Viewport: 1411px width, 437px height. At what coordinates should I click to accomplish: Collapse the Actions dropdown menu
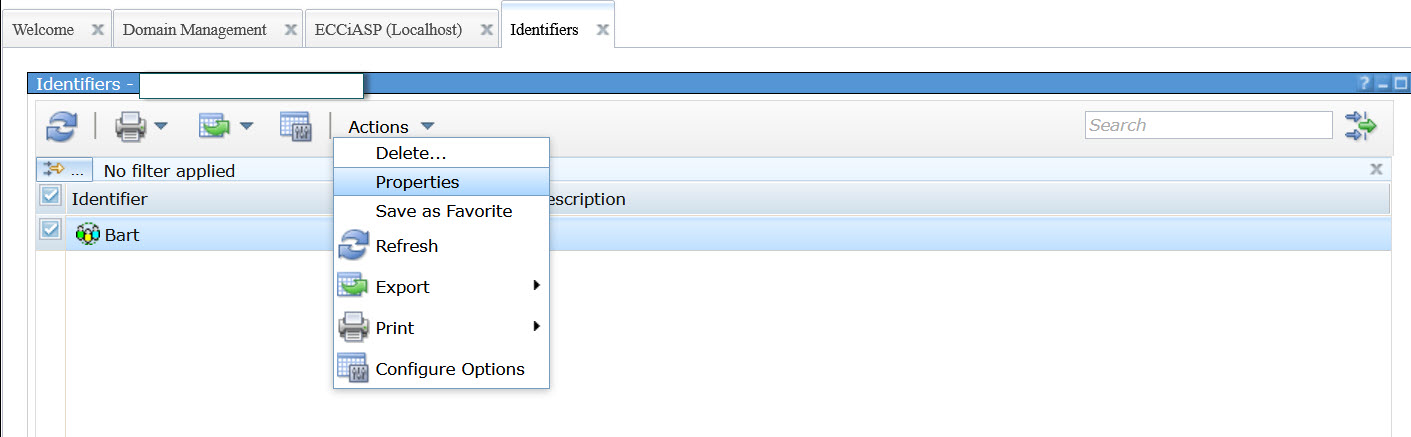tap(391, 127)
